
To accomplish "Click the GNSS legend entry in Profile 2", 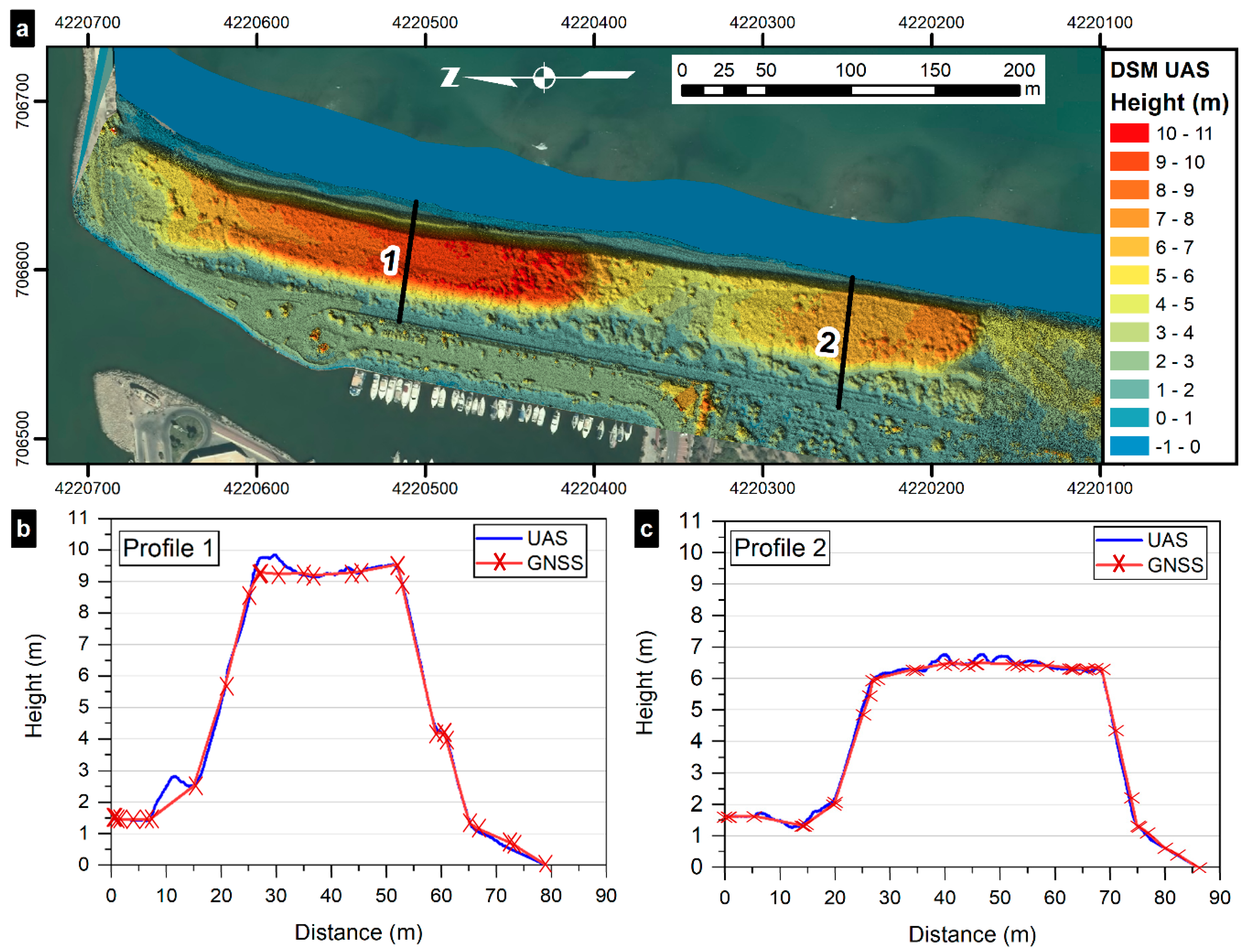I will click(x=1150, y=565).
